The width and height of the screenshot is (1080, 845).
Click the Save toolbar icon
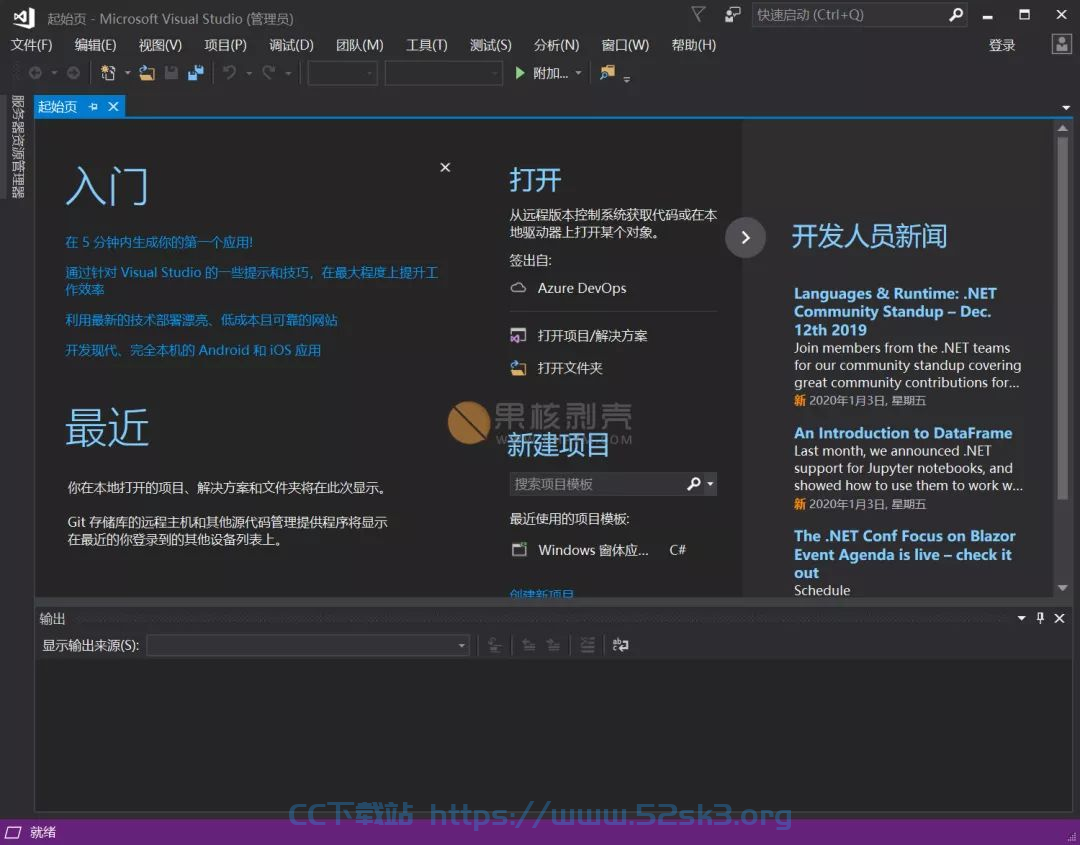click(172, 72)
